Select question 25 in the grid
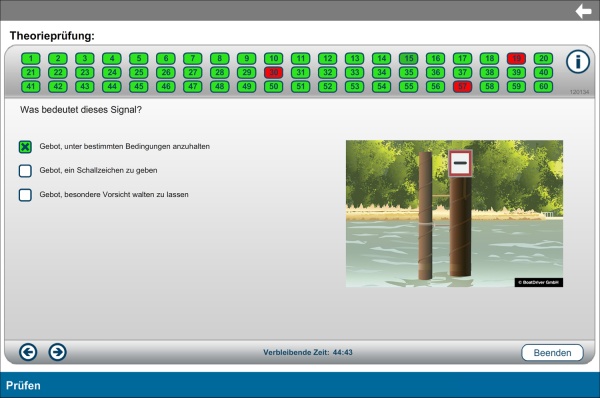 point(139,72)
